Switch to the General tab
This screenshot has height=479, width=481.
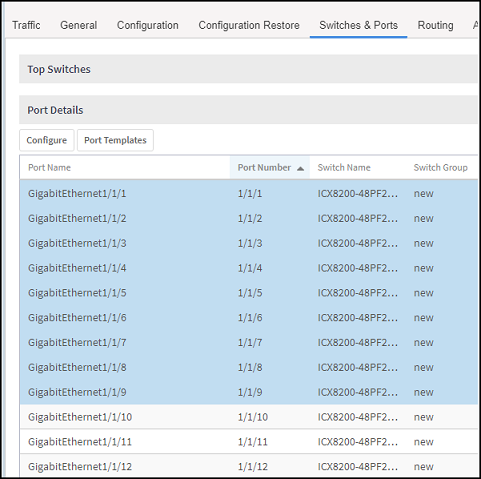(x=79, y=25)
